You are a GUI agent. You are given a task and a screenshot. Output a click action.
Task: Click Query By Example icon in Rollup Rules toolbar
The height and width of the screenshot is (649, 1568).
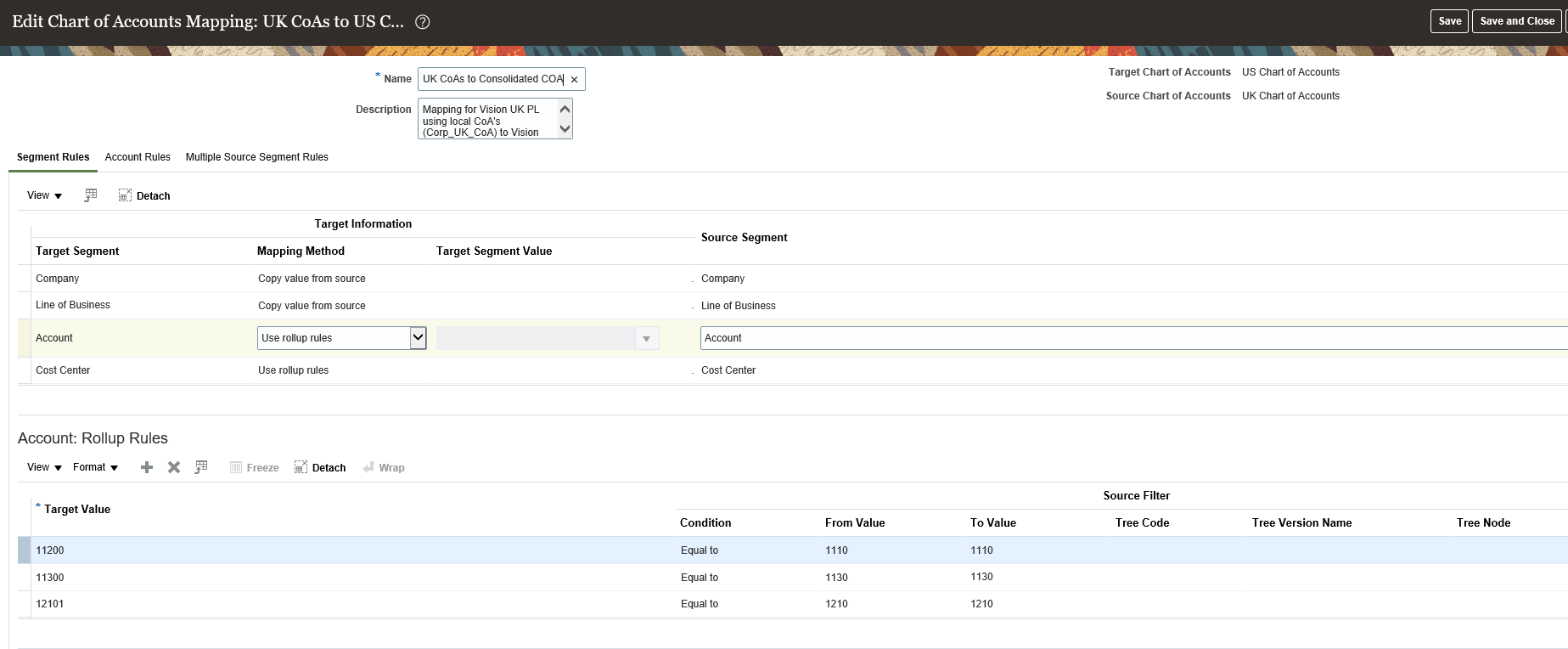point(201,467)
